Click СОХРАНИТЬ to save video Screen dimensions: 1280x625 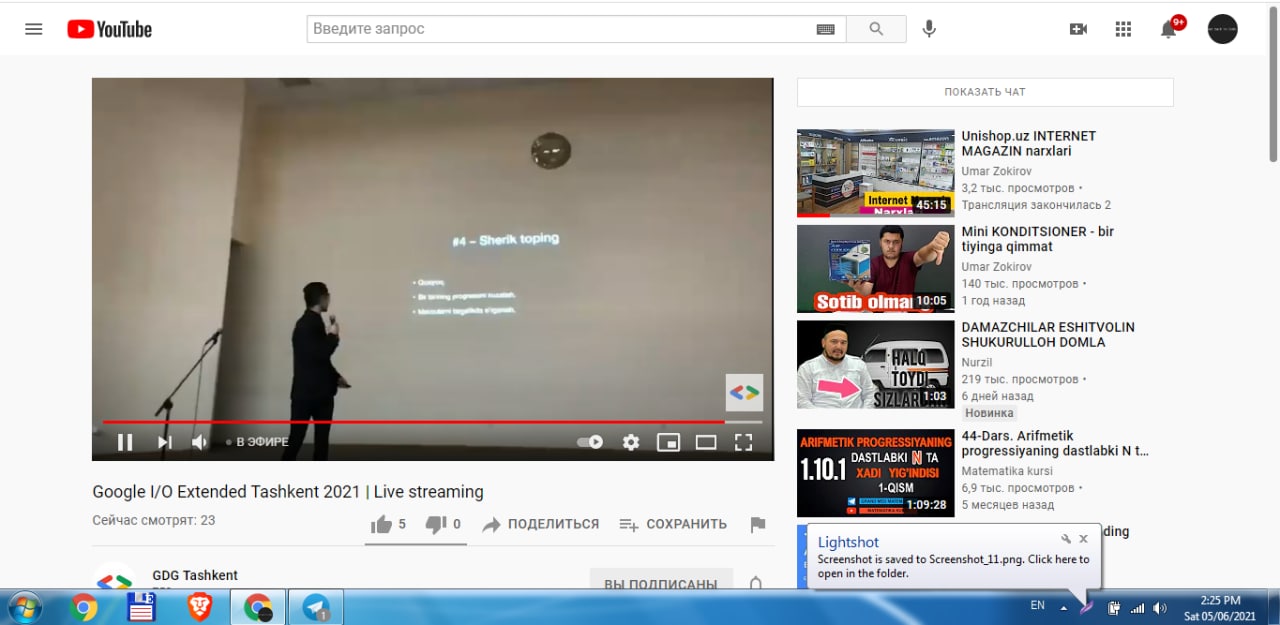672,524
